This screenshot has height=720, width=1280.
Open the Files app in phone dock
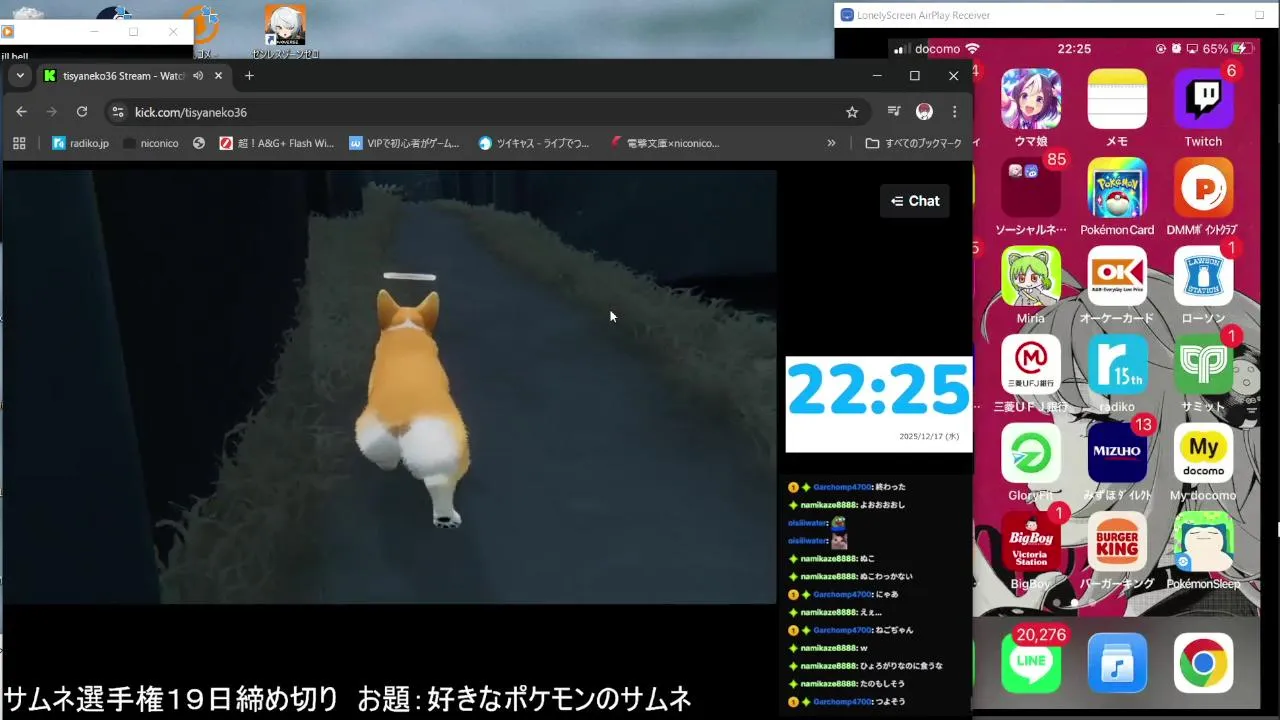1117,662
